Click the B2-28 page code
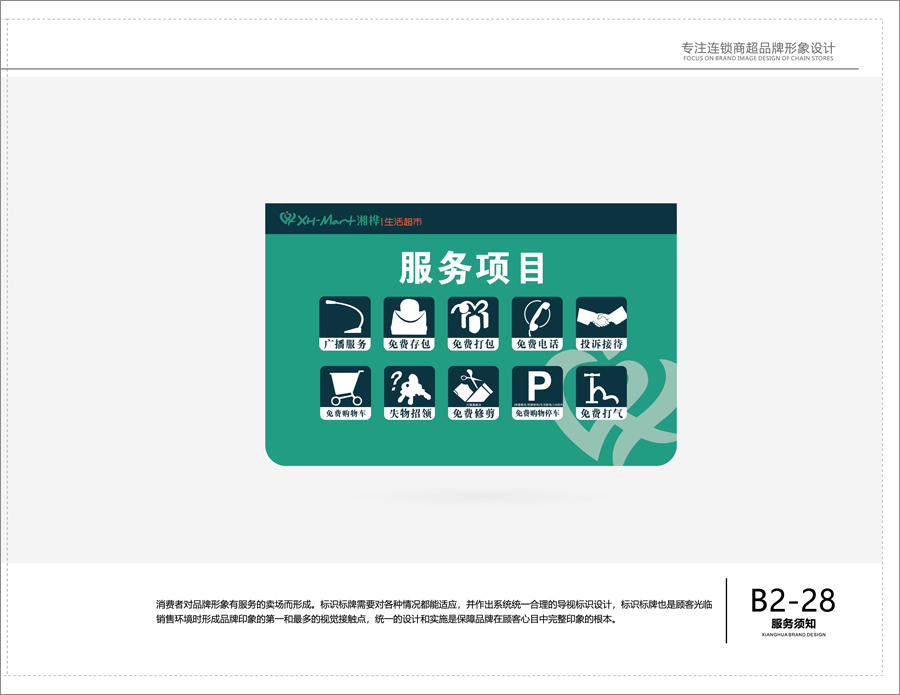 pyautogui.click(x=793, y=601)
